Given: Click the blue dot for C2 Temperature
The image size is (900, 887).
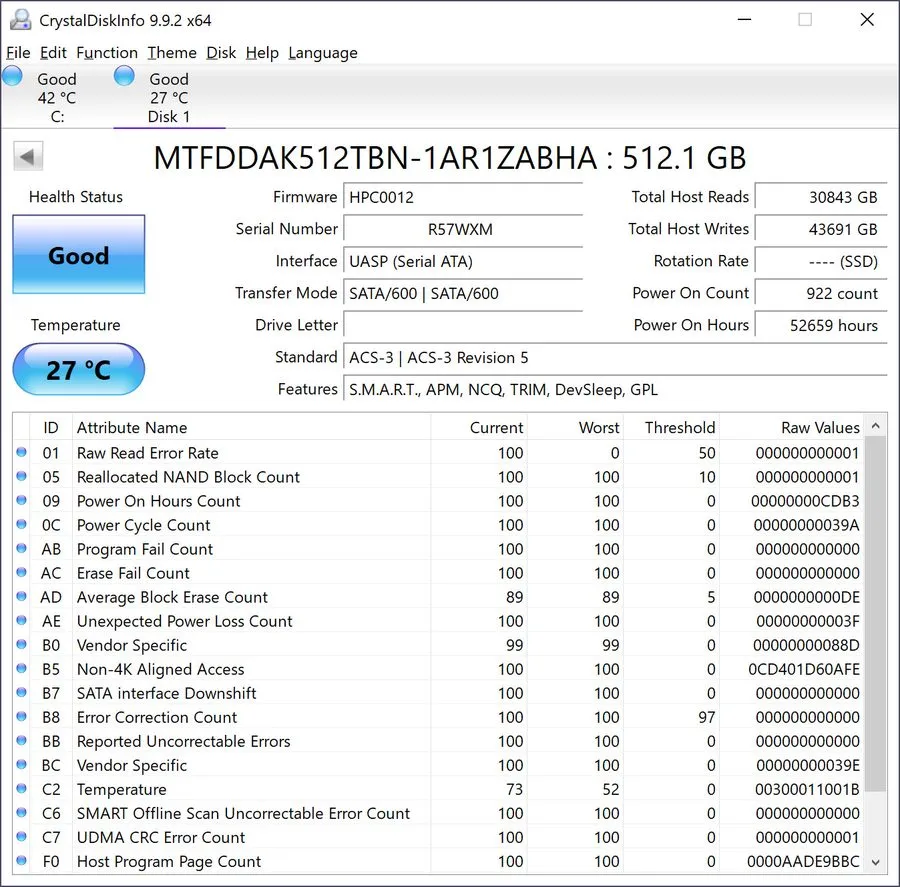Looking at the screenshot, I should point(21,789).
